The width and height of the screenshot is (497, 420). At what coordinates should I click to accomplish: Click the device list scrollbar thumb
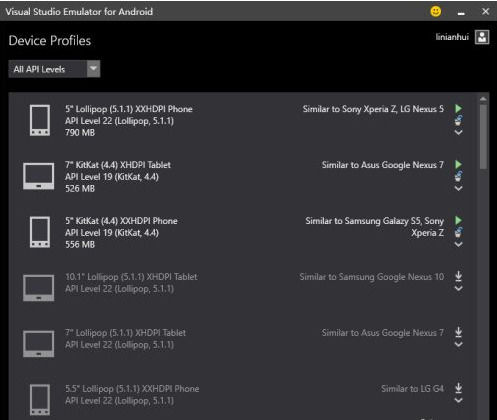click(483, 137)
